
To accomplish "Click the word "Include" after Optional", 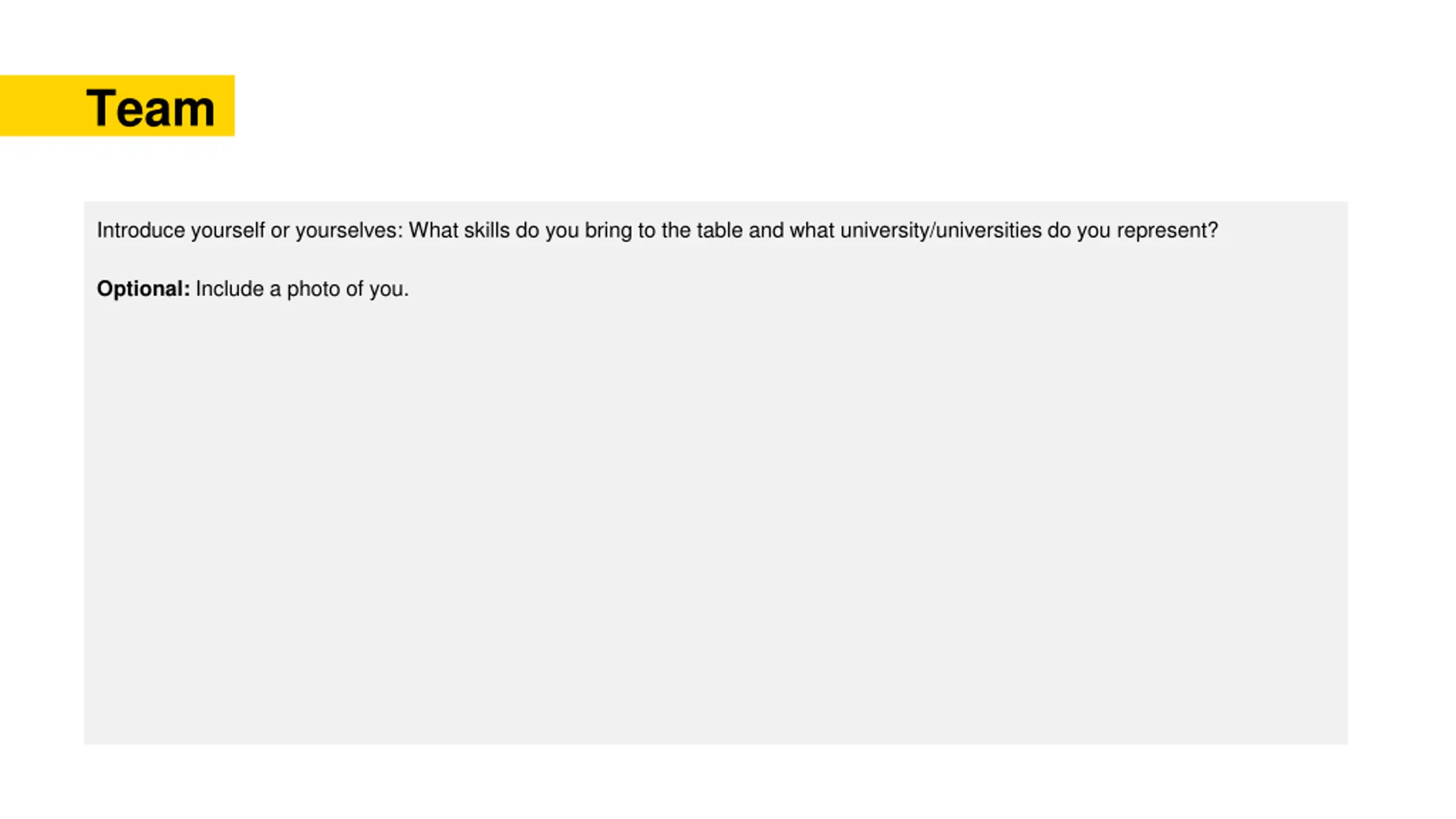I will 230,288.
